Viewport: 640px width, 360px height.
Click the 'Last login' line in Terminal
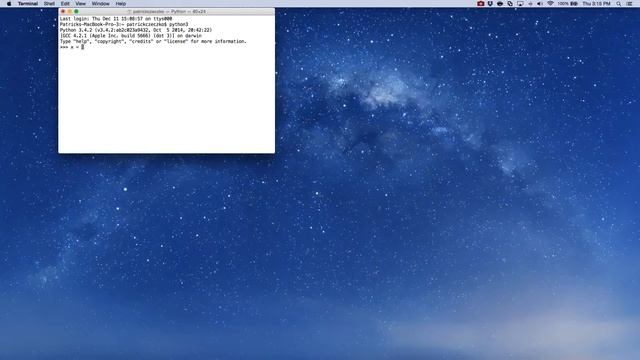point(116,19)
